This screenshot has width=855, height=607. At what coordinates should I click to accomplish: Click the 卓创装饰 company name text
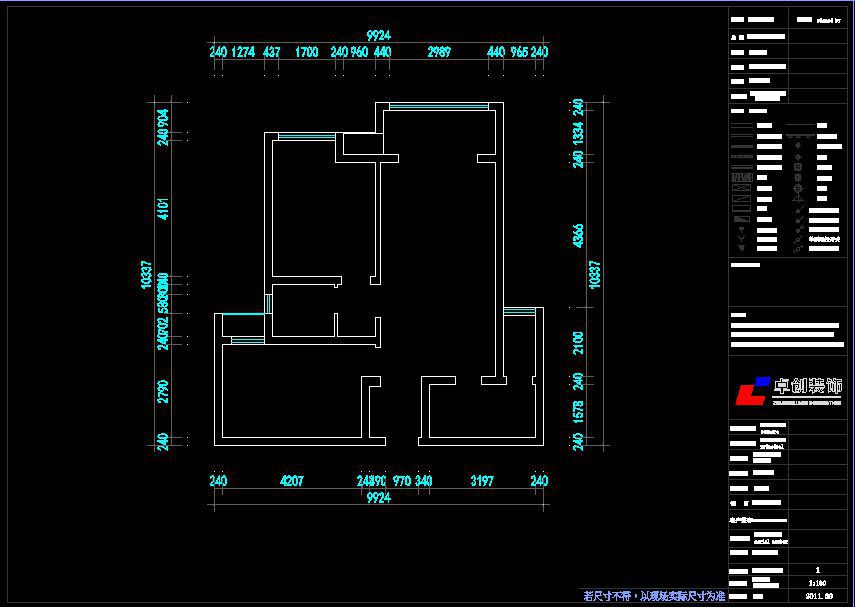point(808,385)
